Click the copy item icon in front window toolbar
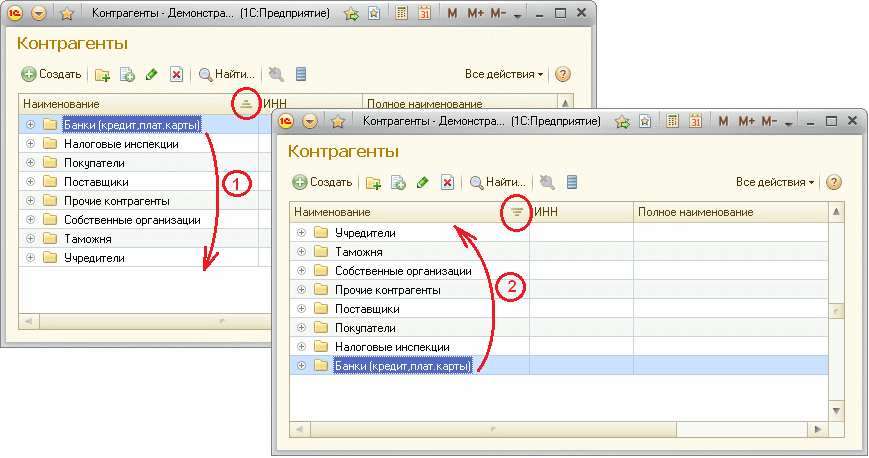 coord(397,182)
